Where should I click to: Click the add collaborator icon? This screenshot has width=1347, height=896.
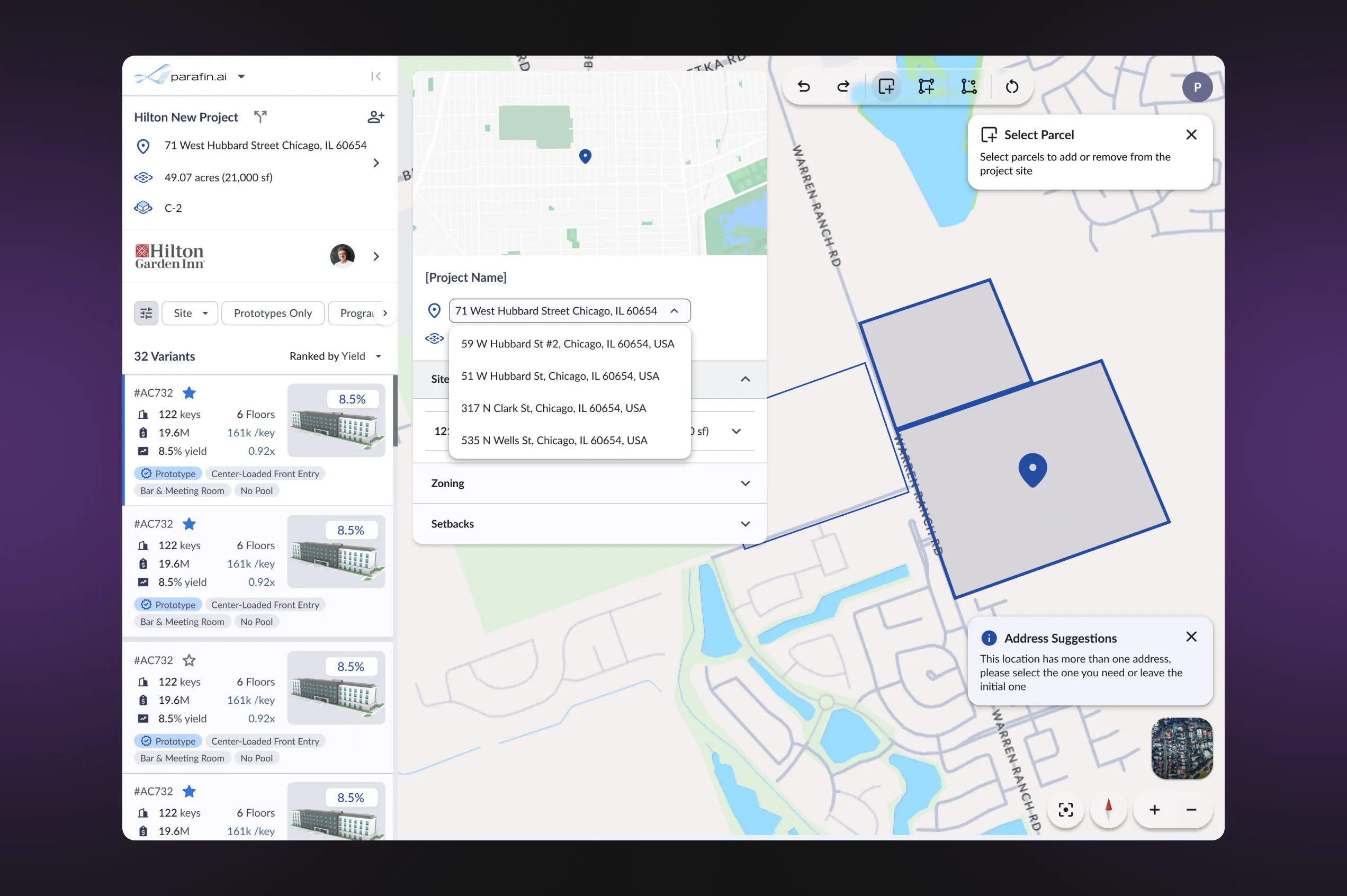click(375, 117)
